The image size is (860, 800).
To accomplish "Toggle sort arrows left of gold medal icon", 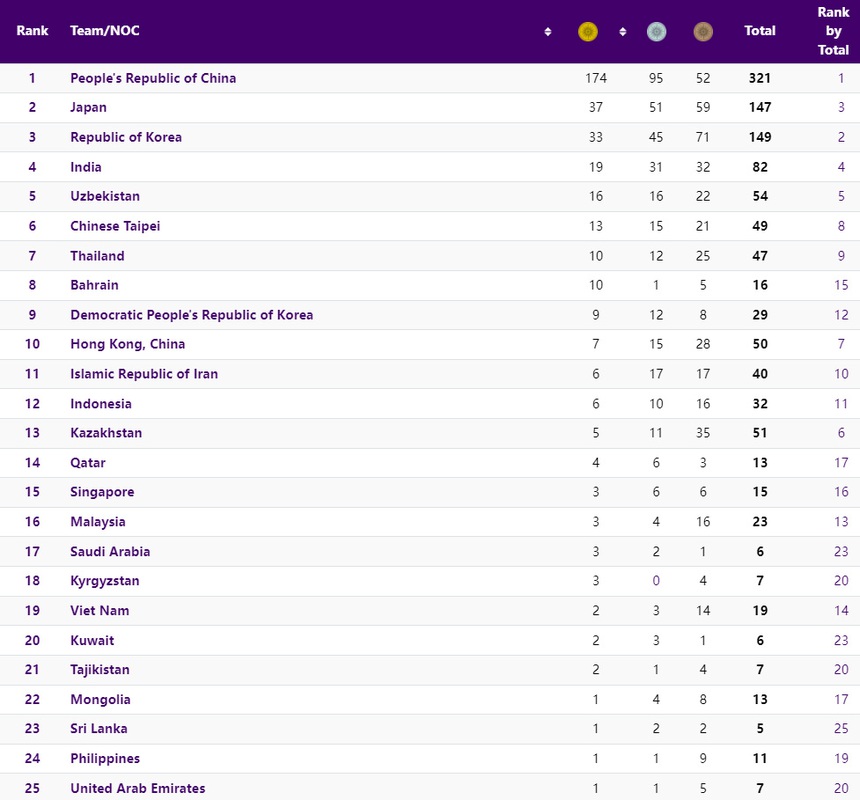I will [x=548, y=32].
